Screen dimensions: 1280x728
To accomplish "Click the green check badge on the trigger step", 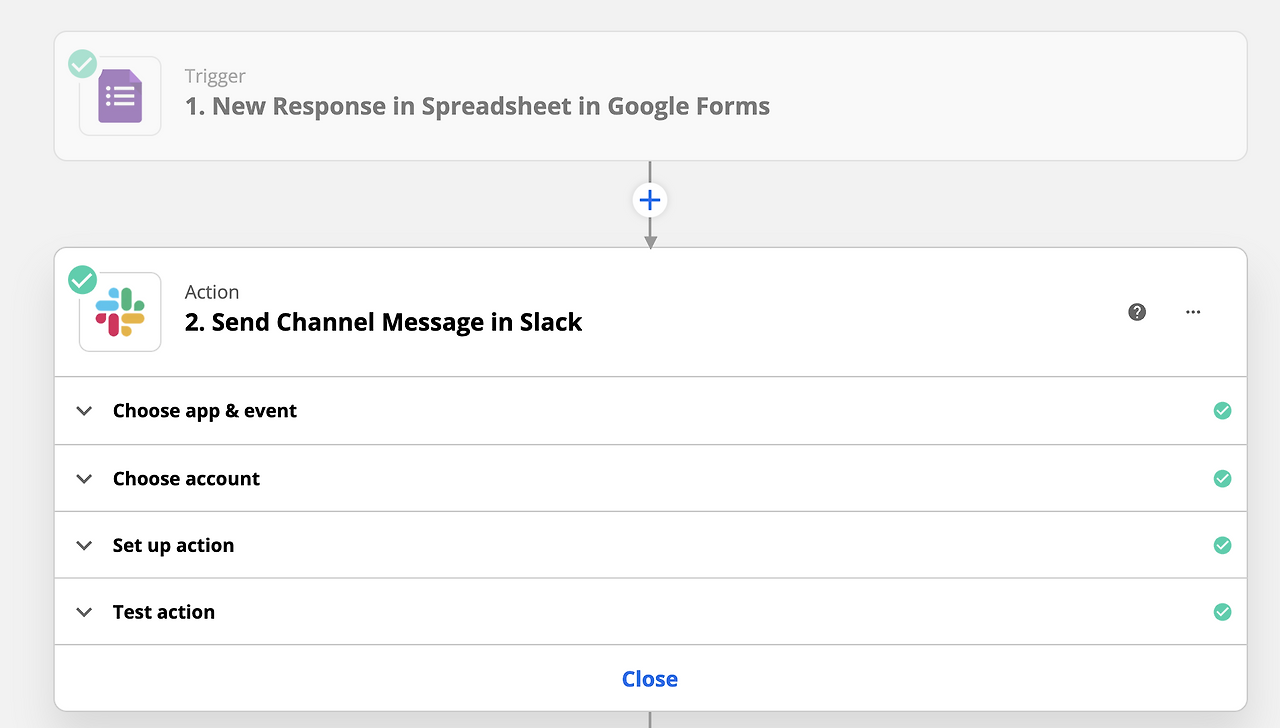I will [x=82, y=65].
